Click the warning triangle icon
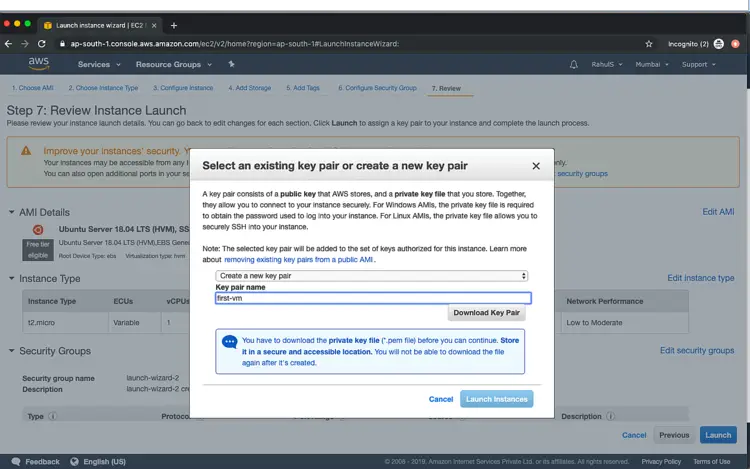 pos(26,151)
